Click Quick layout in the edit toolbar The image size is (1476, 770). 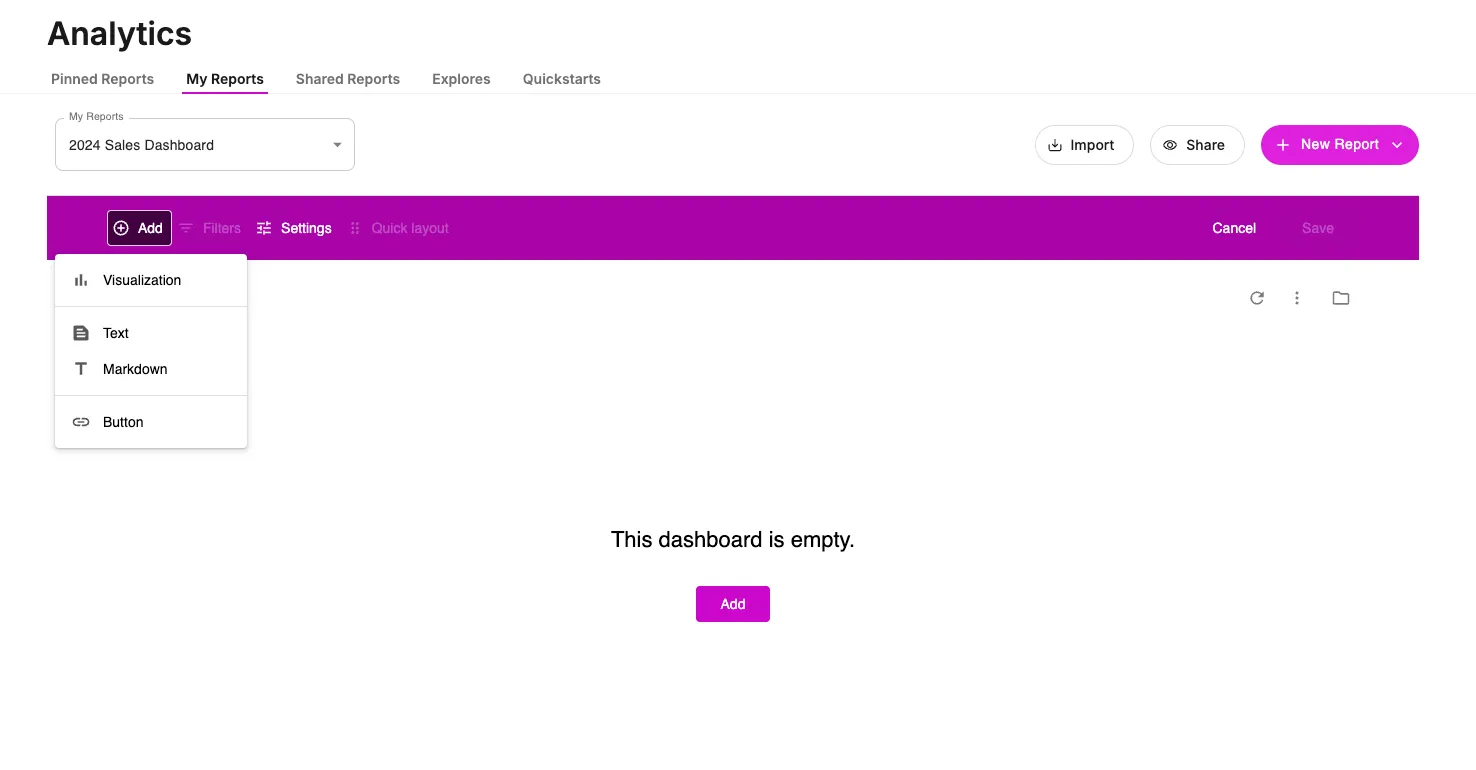point(399,228)
